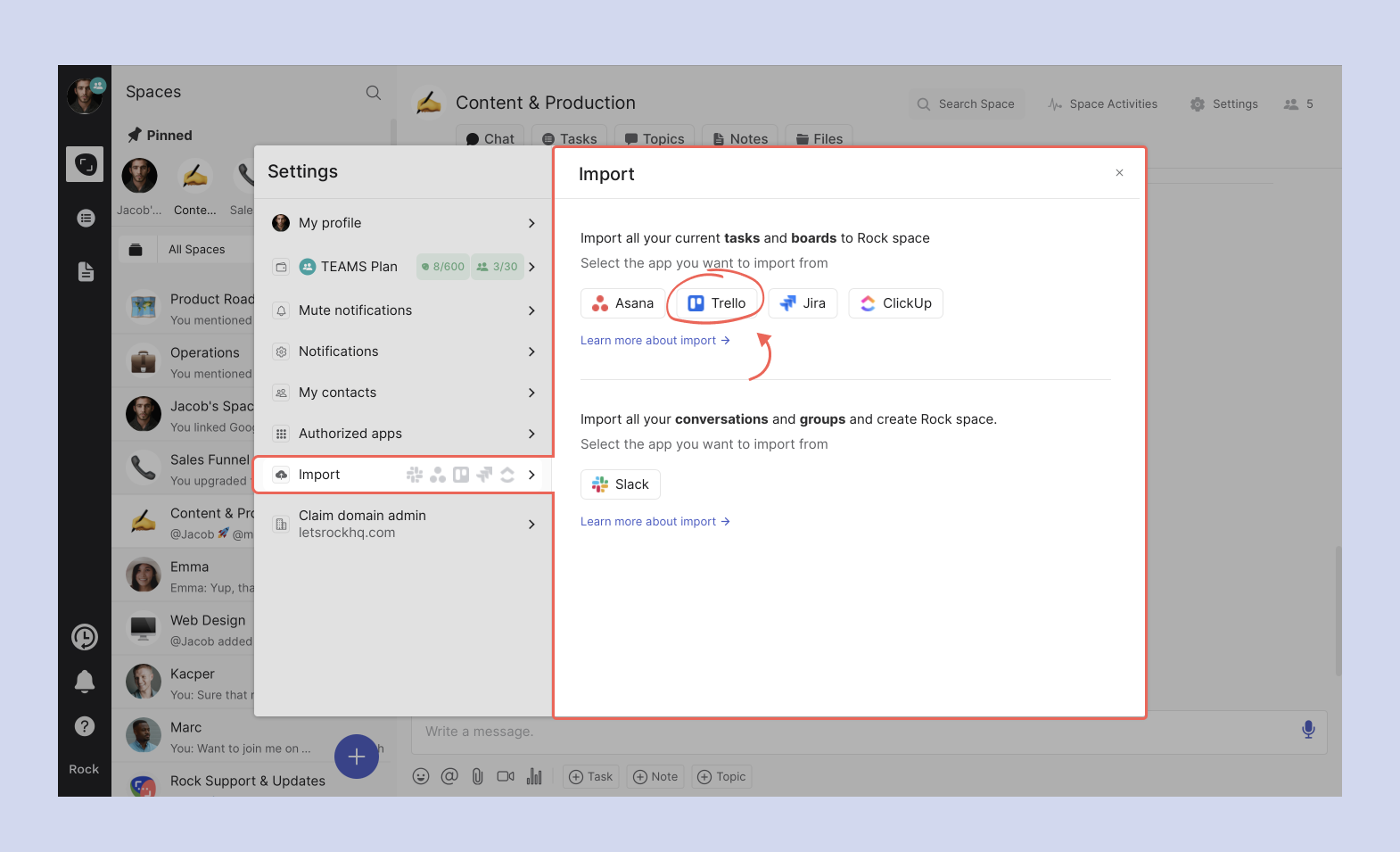The image size is (1400, 852).
Task: Create a poll with chart icon
Action: (x=534, y=776)
